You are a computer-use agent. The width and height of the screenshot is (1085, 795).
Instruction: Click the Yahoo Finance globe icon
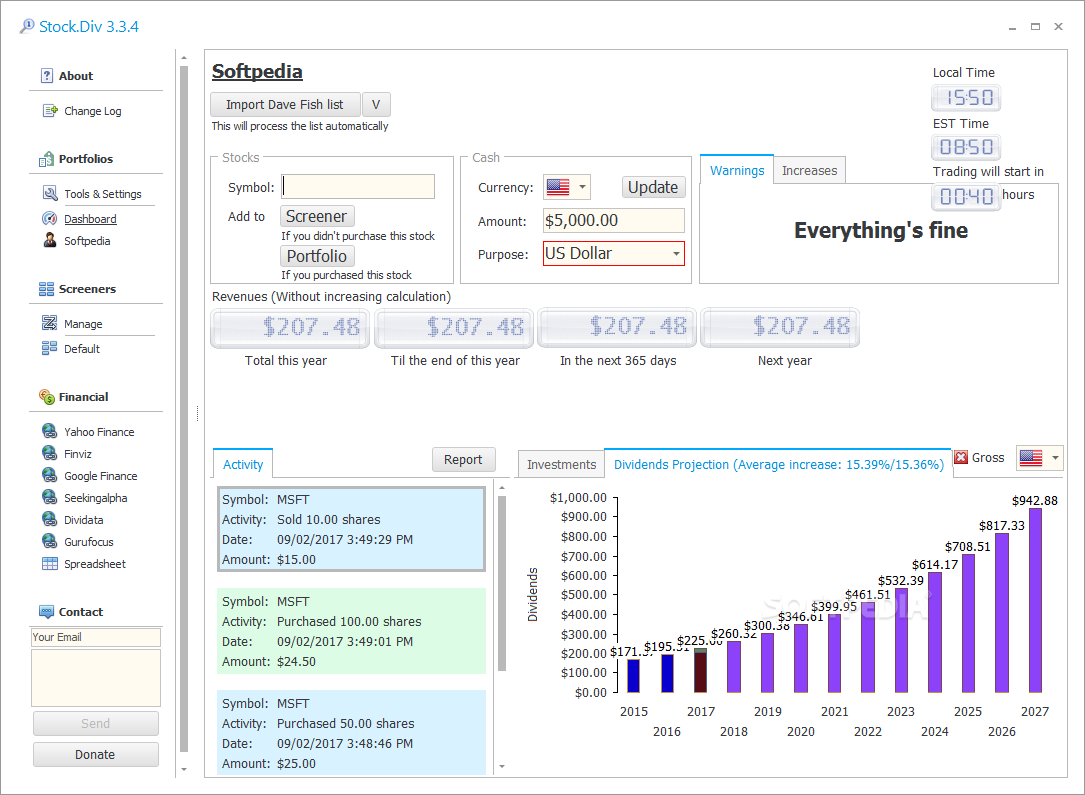50,431
